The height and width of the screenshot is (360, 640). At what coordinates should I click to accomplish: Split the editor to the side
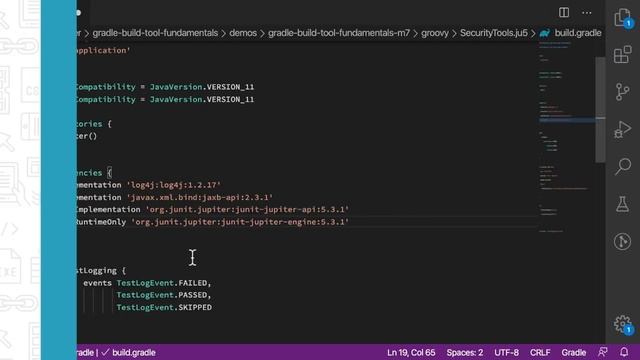tap(564, 13)
